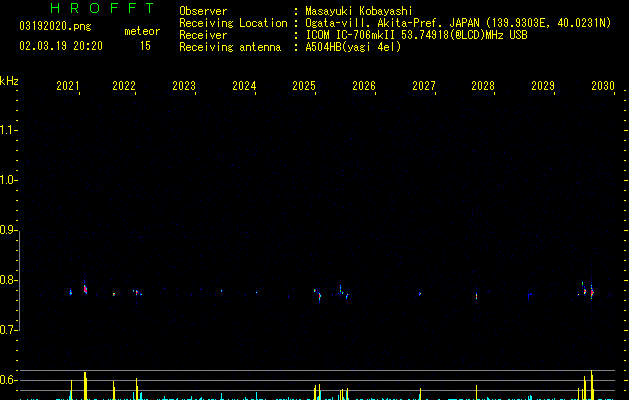Click the 1.1 kHz axis label
Screen dimensions: 629x400
[9, 130]
